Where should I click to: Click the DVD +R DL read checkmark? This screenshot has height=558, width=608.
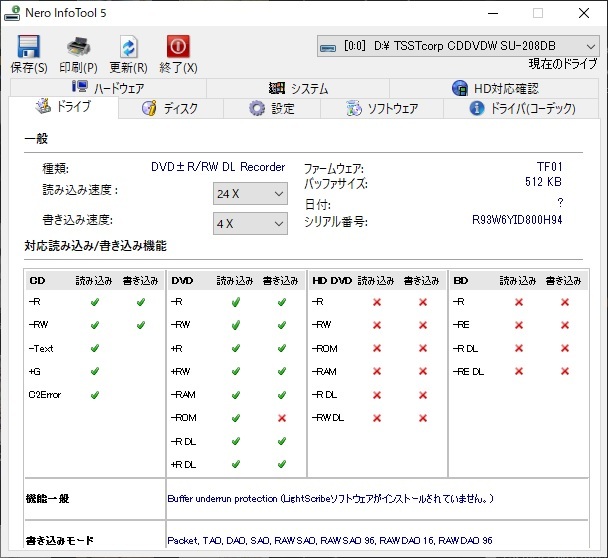[x=236, y=464]
